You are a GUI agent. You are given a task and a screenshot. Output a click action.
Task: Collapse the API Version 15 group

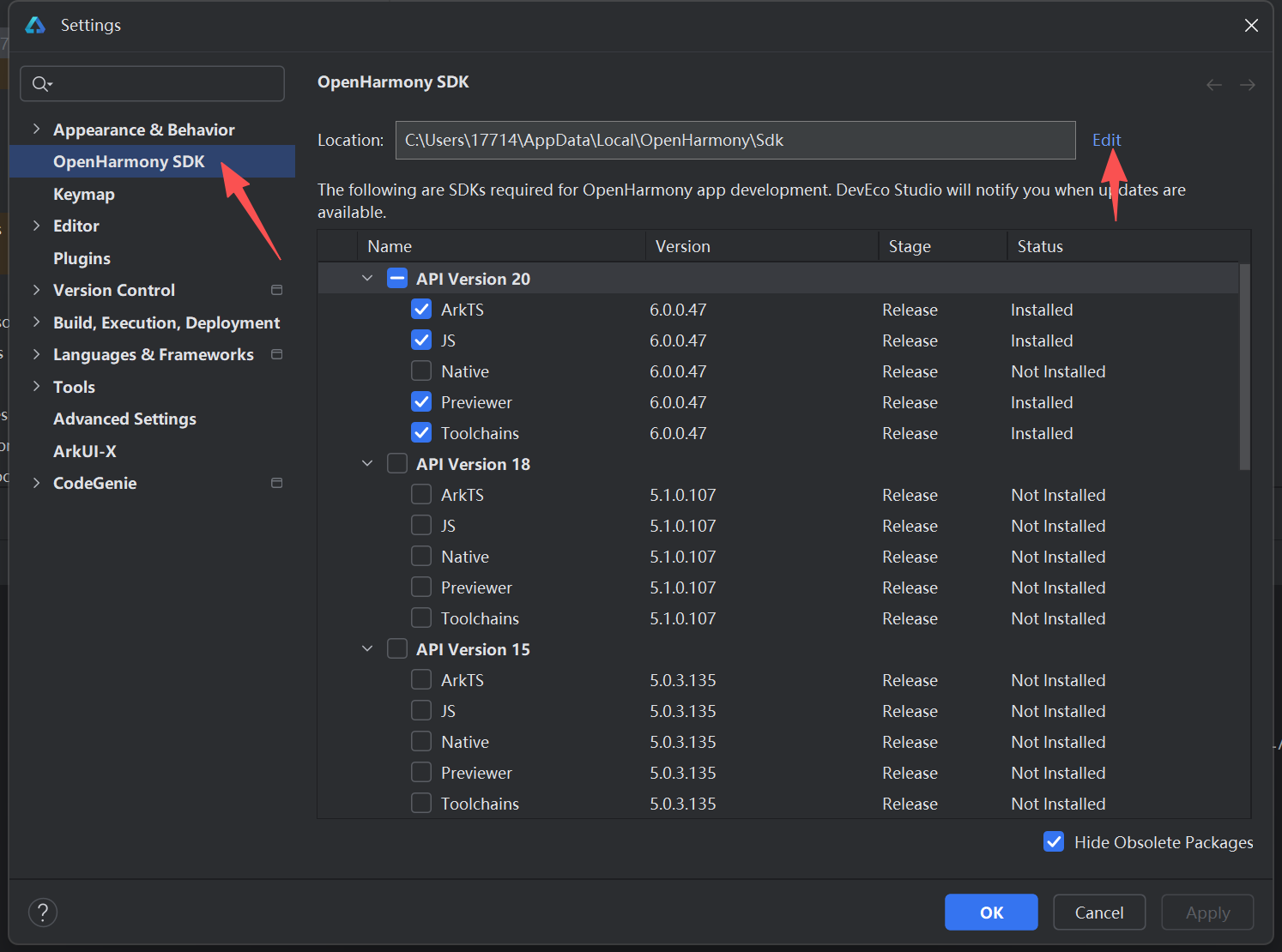(x=367, y=649)
